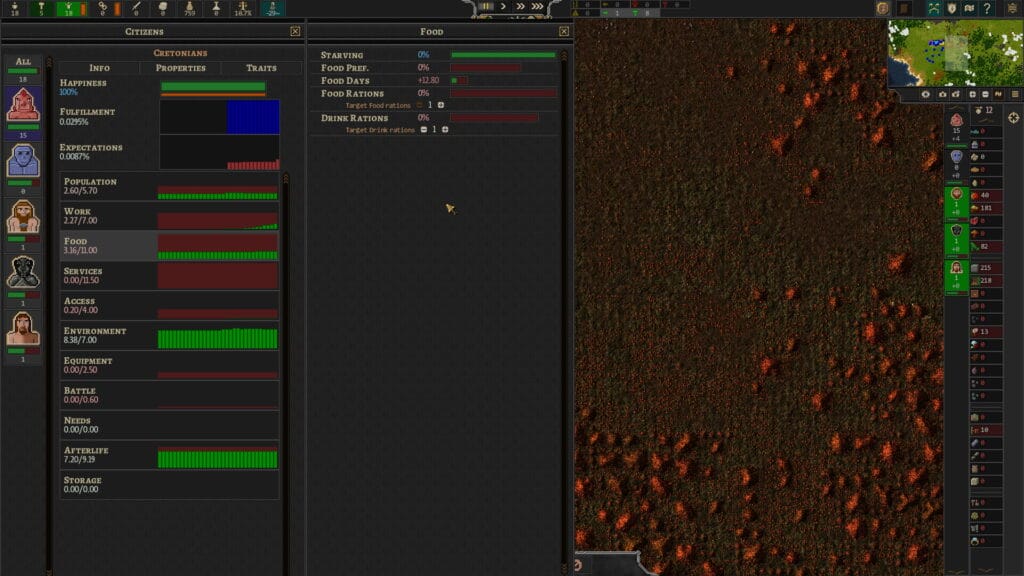1024x576 pixels.
Task: Select the Equipment stat row
Action: [170, 365]
